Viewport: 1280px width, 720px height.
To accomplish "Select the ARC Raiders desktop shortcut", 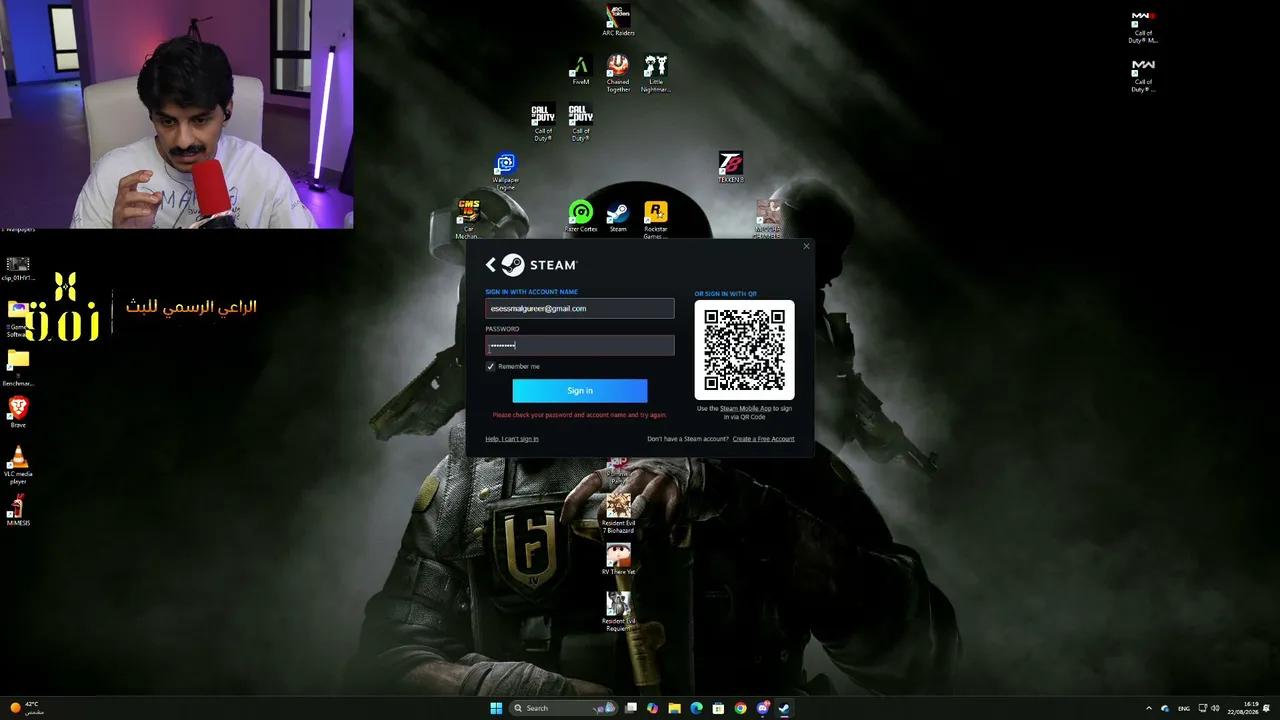I will pyautogui.click(x=618, y=20).
